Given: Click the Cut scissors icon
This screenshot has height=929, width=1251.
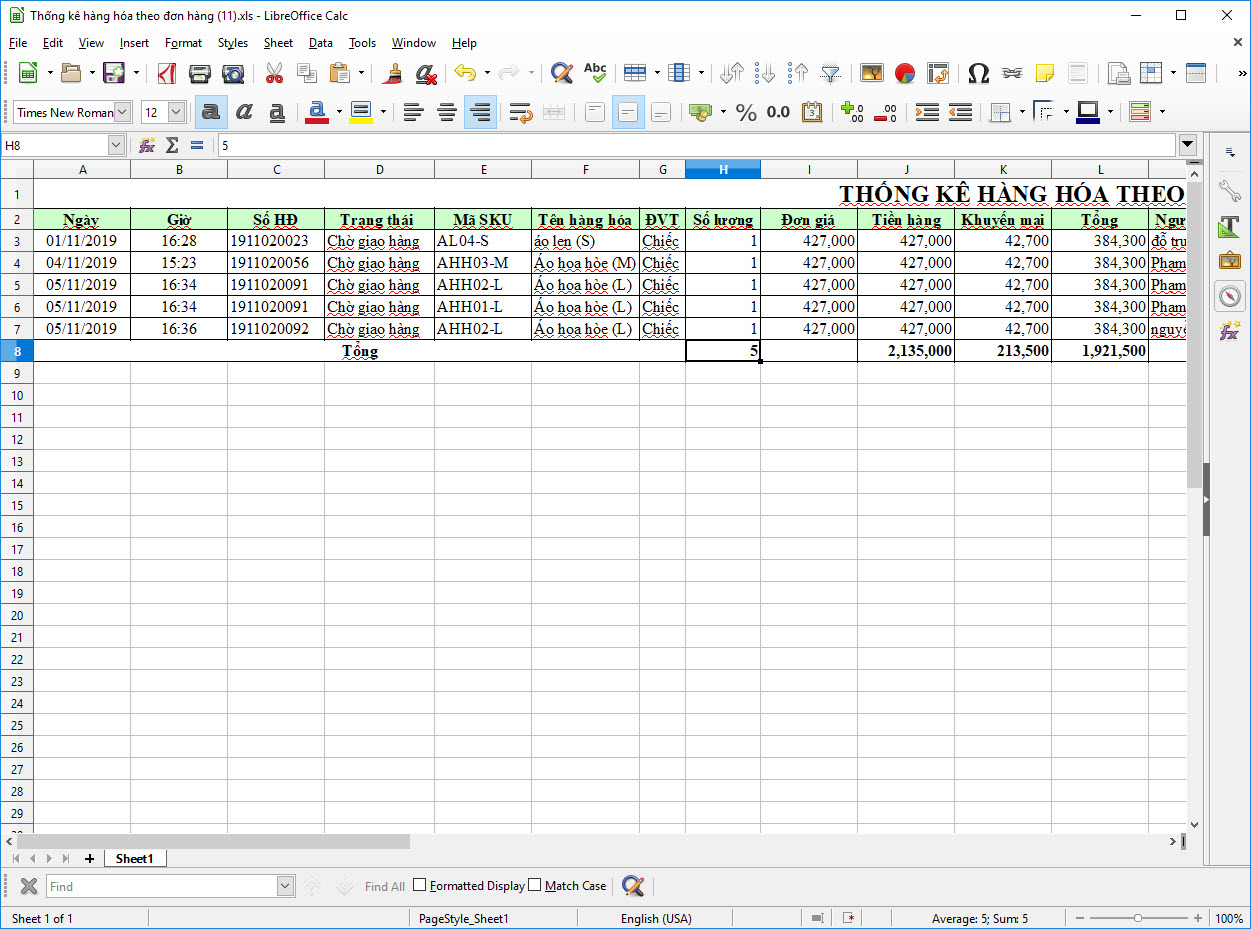Looking at the screenshot, I should (x=274, y=73).
